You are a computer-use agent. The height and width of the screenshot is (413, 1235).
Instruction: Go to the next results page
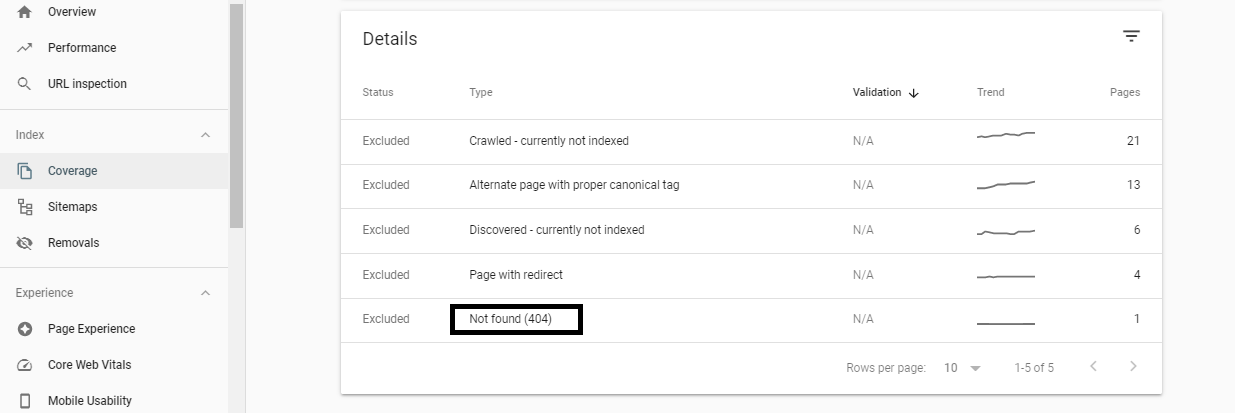1133,367
